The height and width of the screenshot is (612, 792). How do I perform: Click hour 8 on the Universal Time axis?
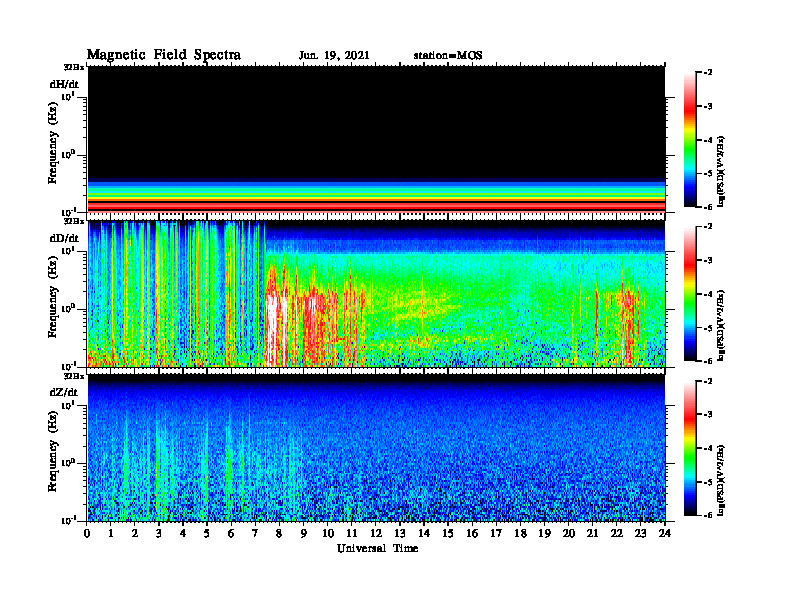coord(279,533)
